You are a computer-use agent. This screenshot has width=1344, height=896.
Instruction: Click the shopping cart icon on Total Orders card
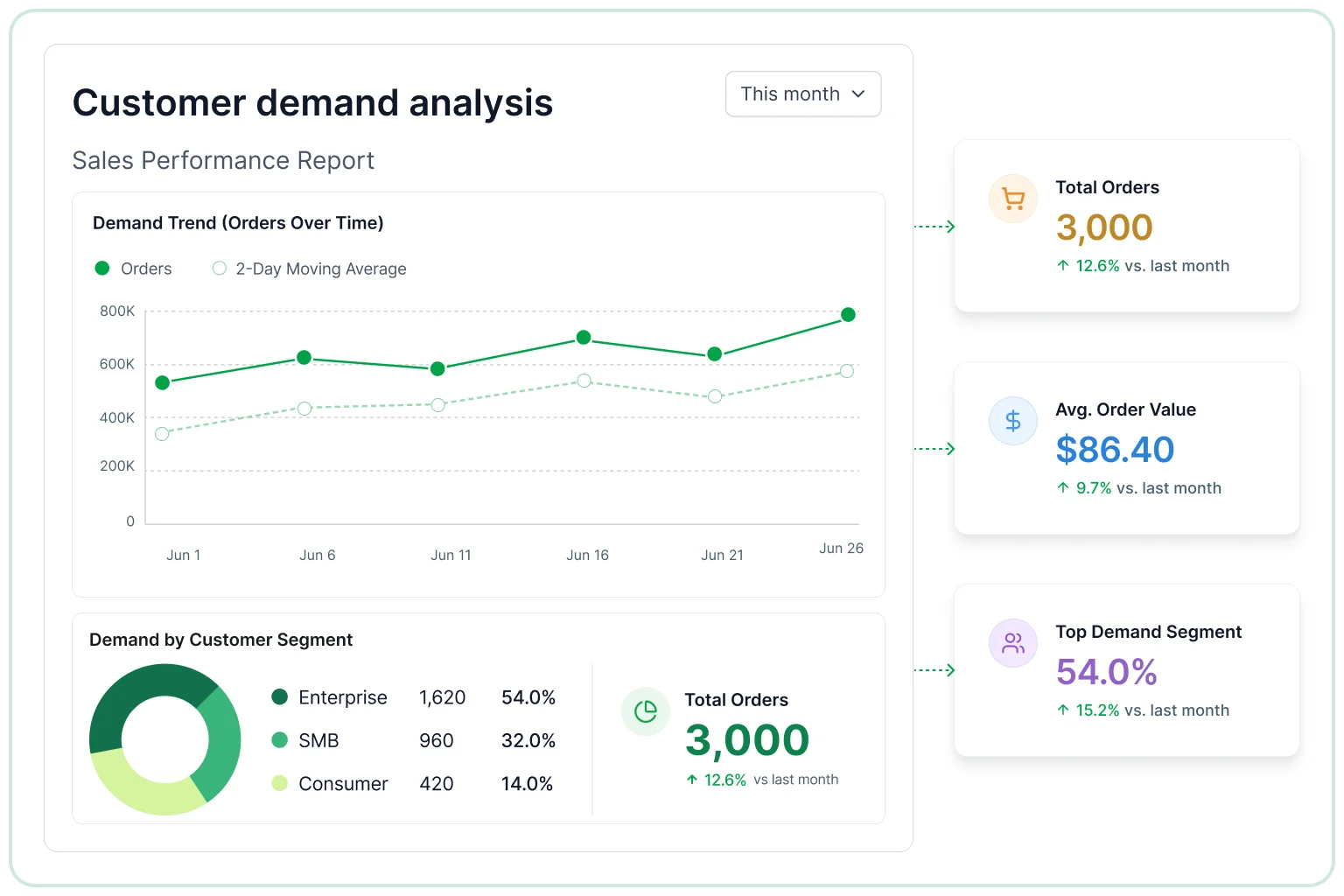(x=1013, y=199)
